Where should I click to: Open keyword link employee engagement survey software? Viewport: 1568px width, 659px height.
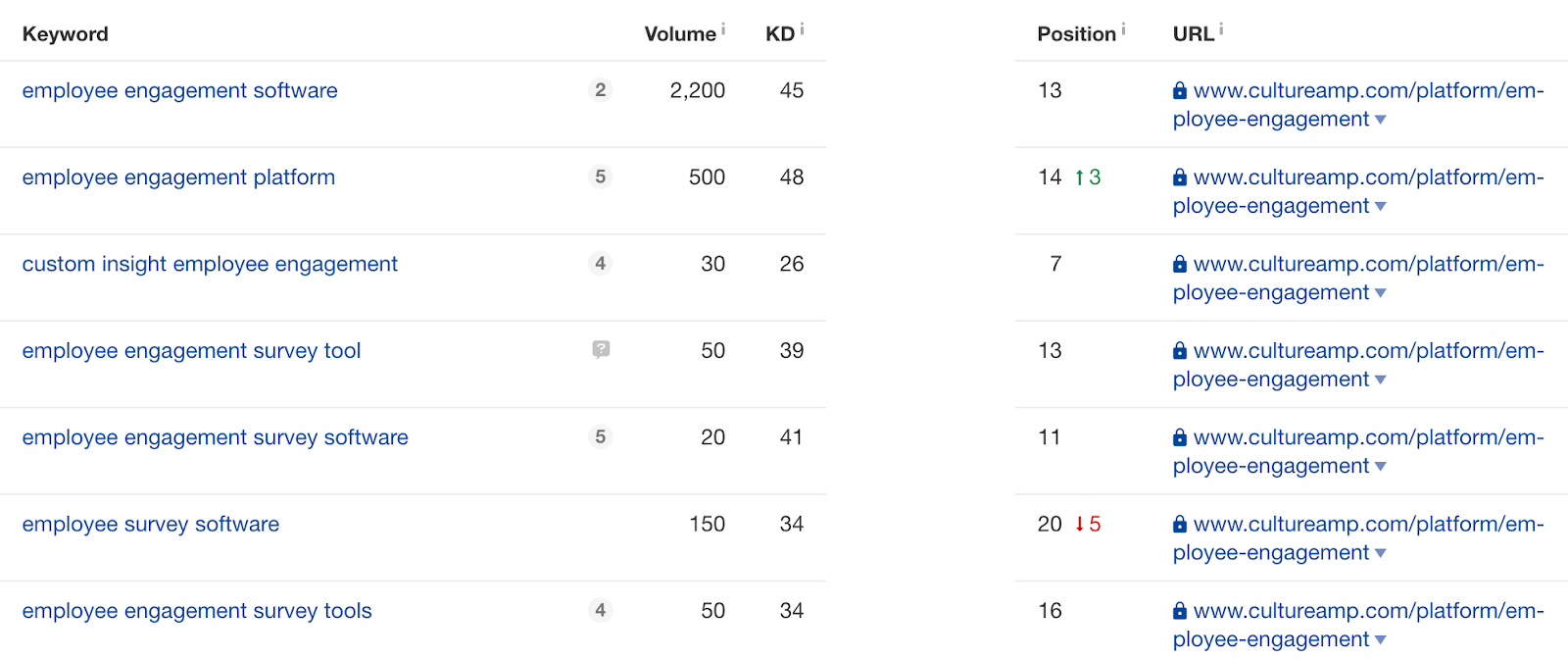coord(216,437)
